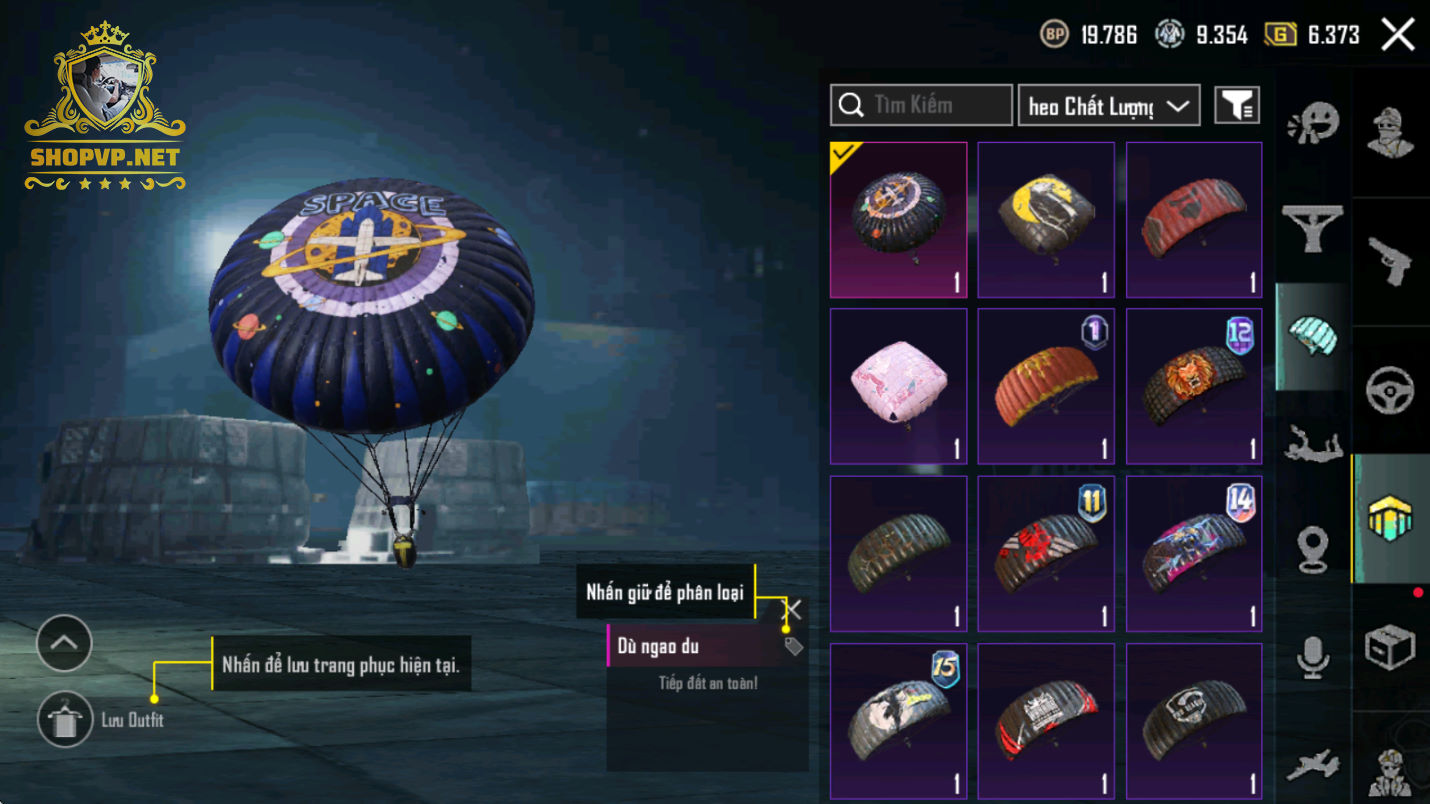Click the G gold currency icon
1430x804 pixels.
coord(1280,35)
